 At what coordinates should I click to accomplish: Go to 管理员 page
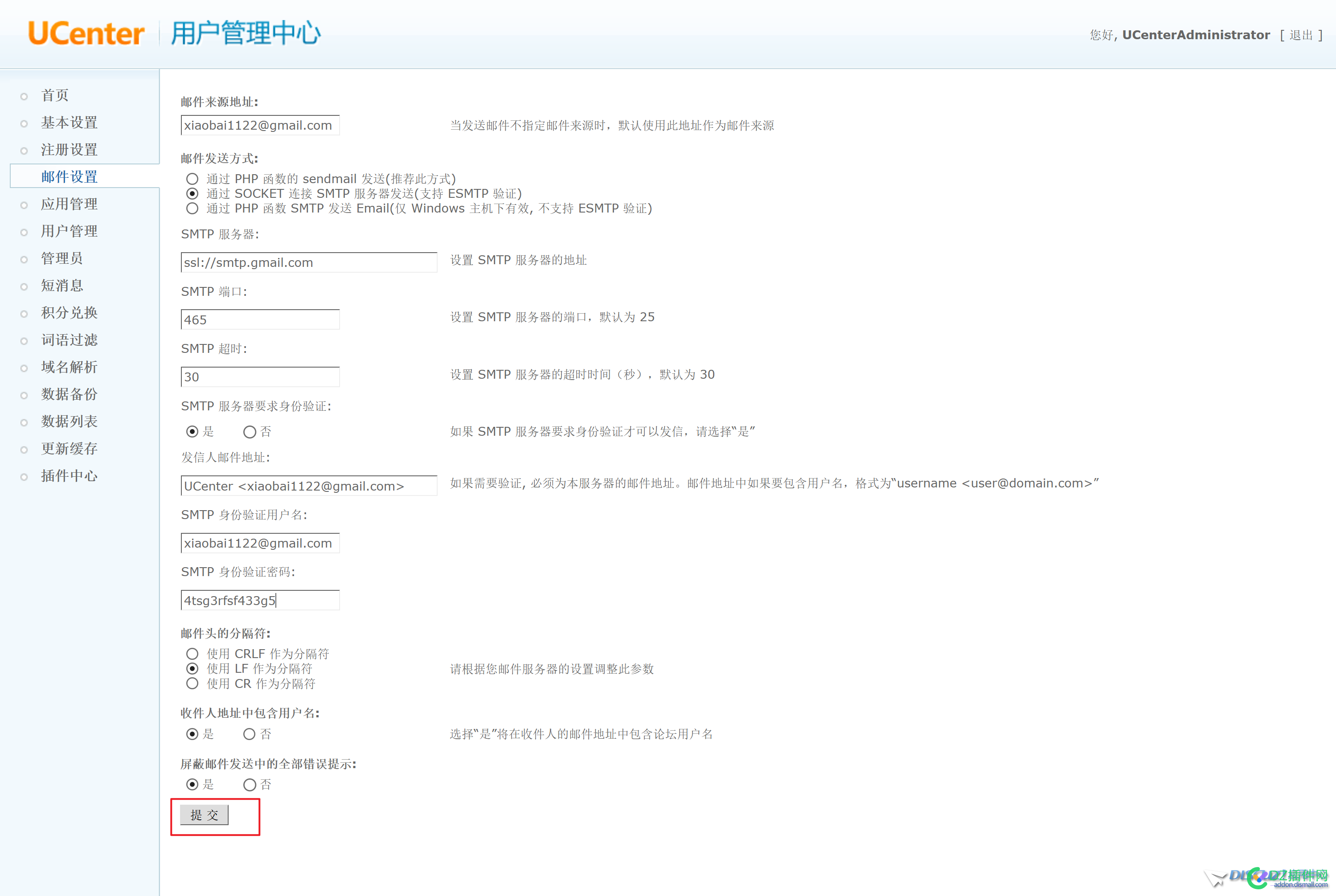coord(61,258)
